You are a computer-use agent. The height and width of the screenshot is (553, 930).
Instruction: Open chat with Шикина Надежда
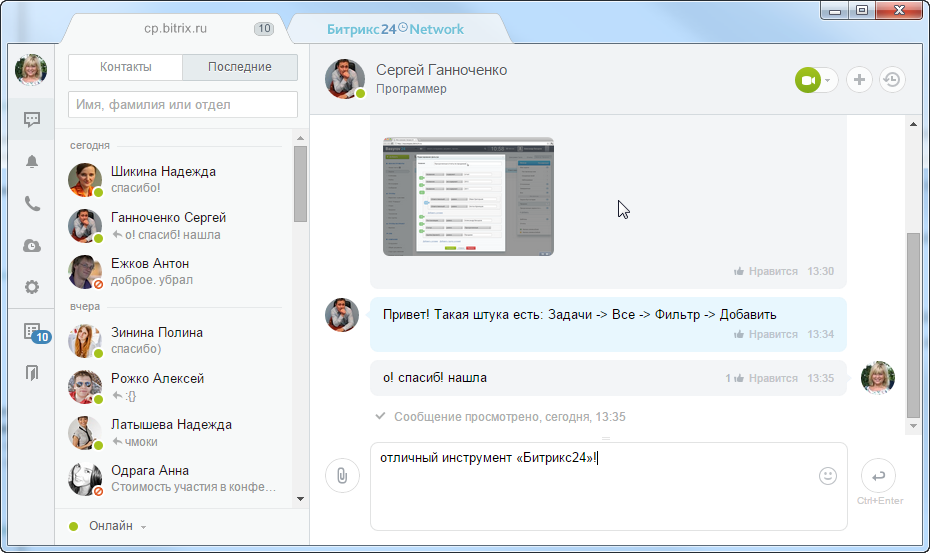point(163,179)
